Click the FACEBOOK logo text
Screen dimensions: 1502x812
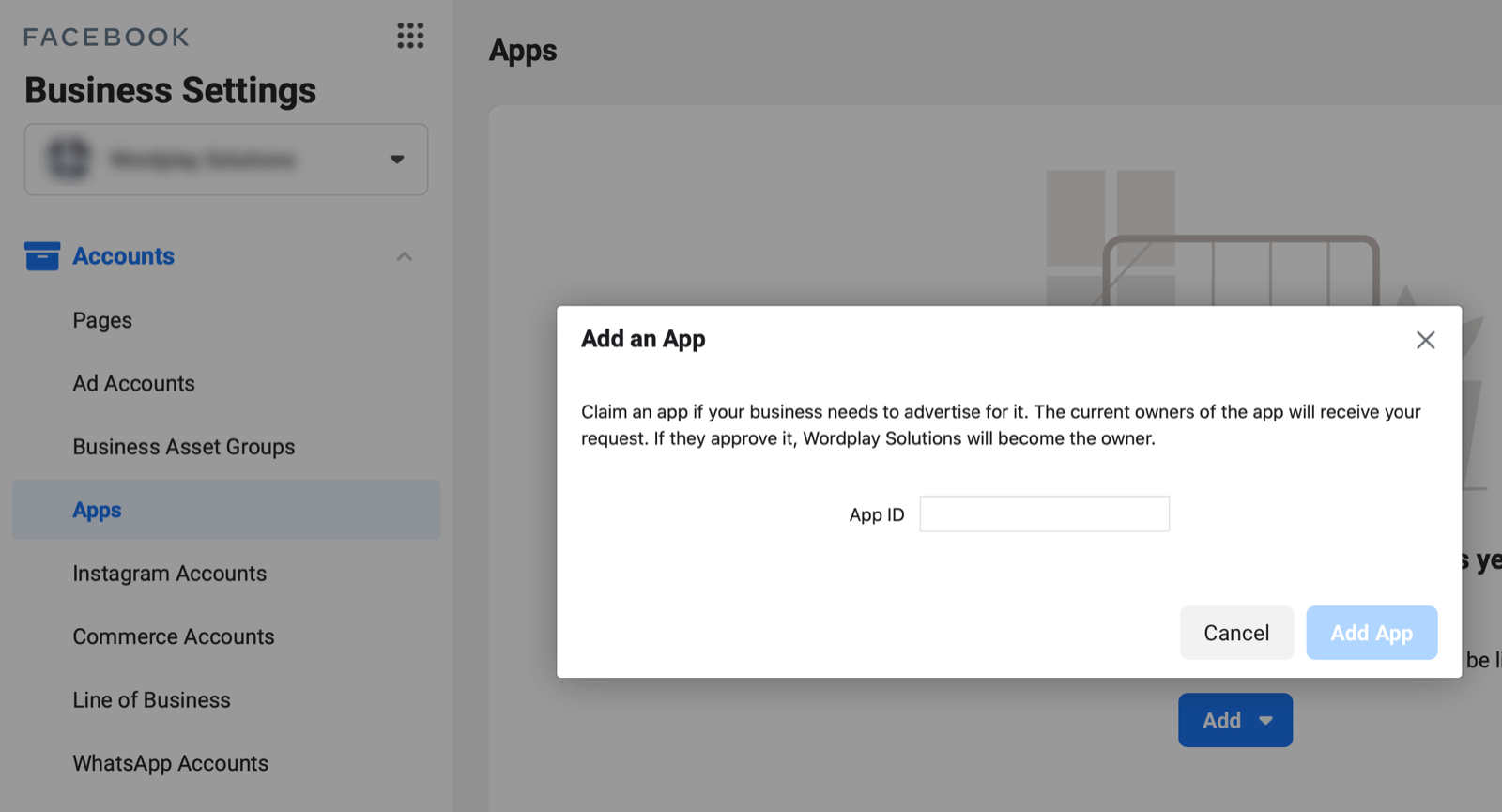pyautogui.click(x=106, y=38)
